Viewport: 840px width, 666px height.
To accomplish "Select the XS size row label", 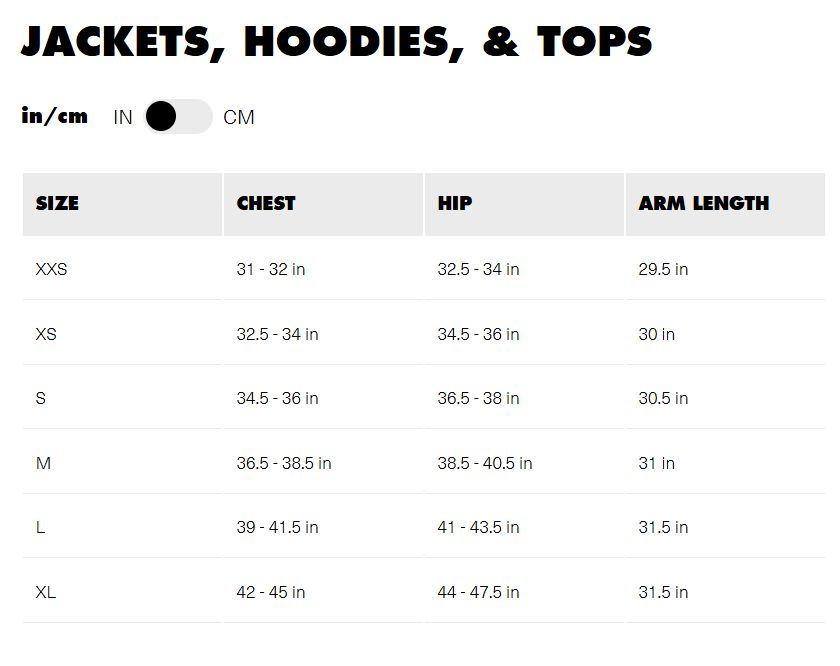I will [46, 334].
